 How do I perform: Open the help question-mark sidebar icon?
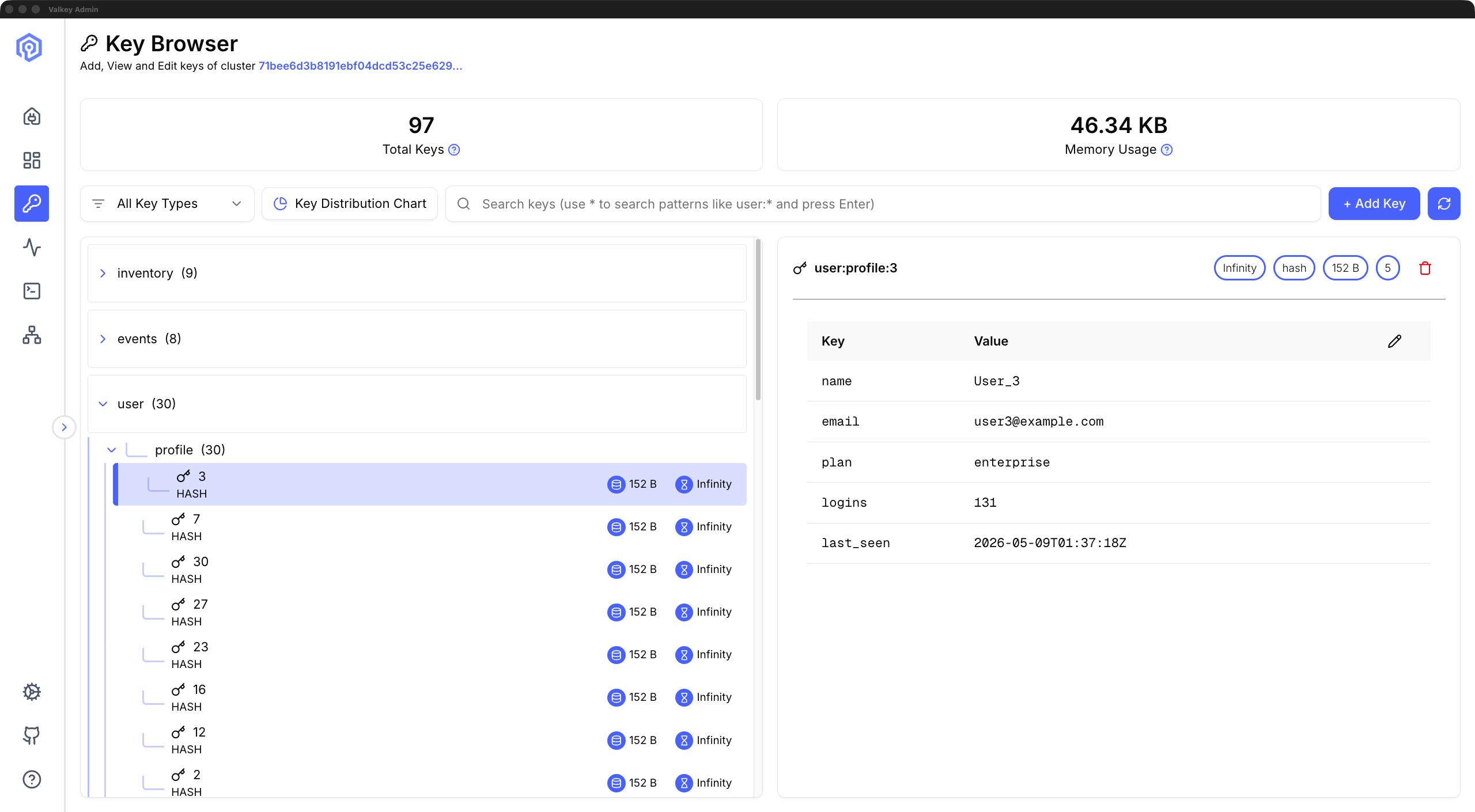tap(32, 779)
